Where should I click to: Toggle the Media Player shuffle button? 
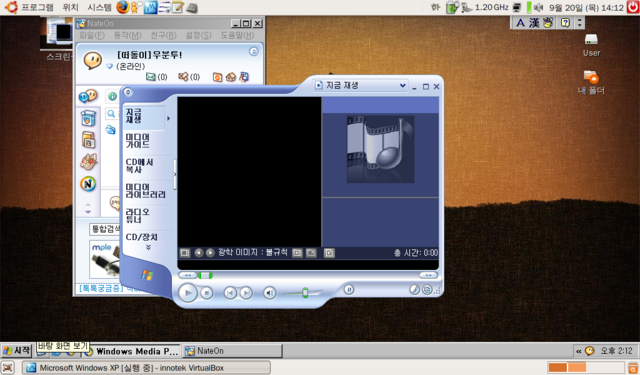(349, 289)
